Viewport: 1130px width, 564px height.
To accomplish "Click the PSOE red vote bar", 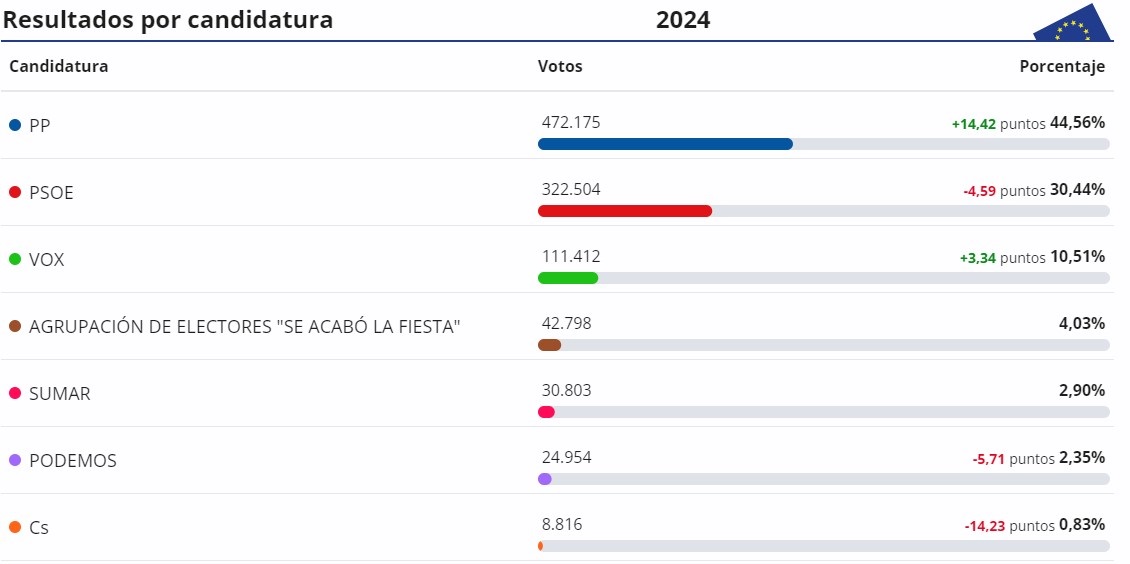I will click(x=625, y=211).
